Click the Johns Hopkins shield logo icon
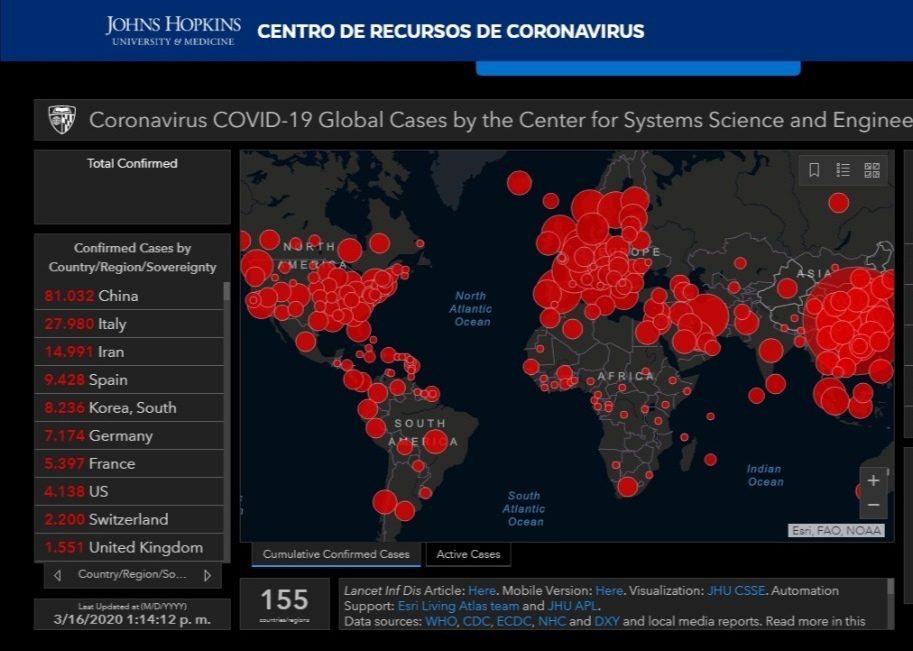This screenshot has width=913, height=651. click(x=62, y=120)
